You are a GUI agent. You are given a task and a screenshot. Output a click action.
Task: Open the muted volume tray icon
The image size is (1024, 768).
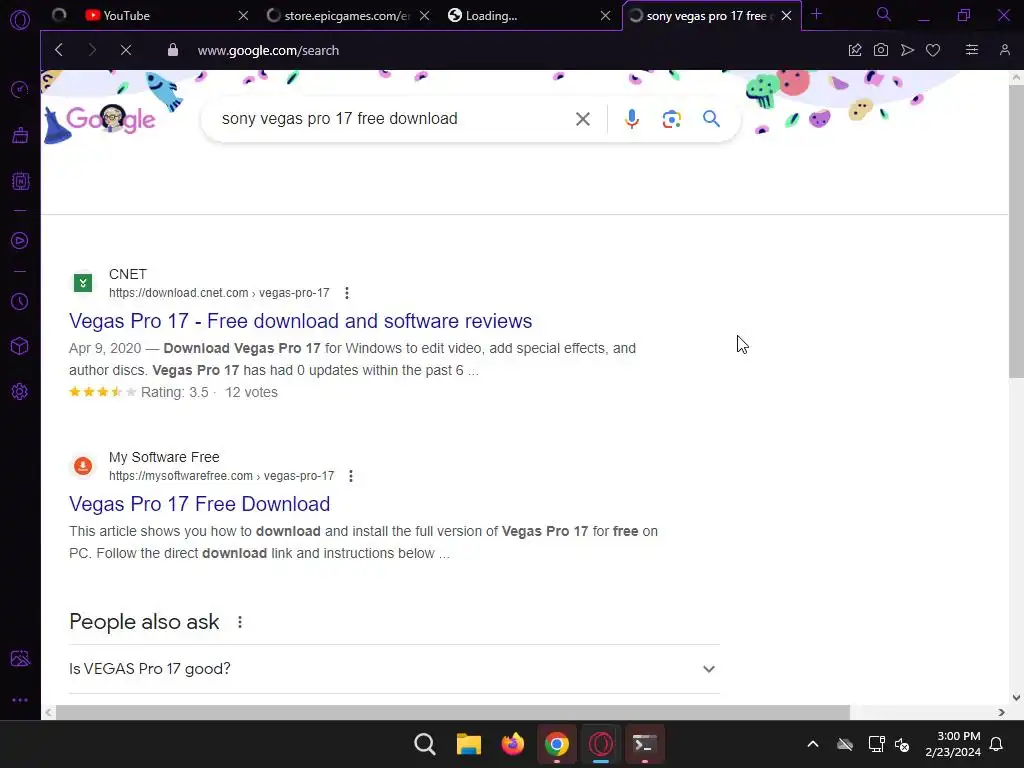click(x=902, y=744)
